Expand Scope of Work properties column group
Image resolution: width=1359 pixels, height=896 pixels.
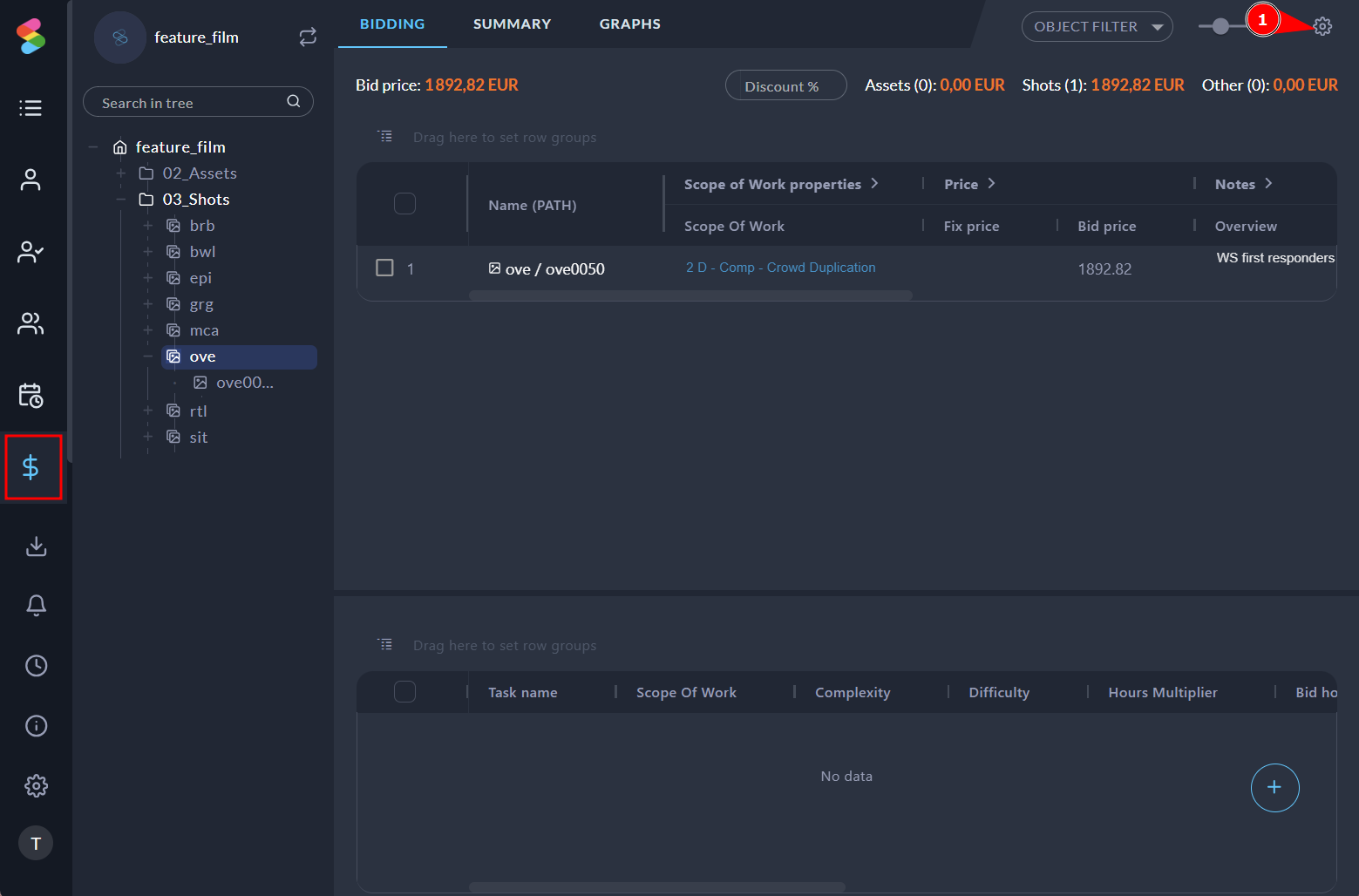(x=874, y=184)
